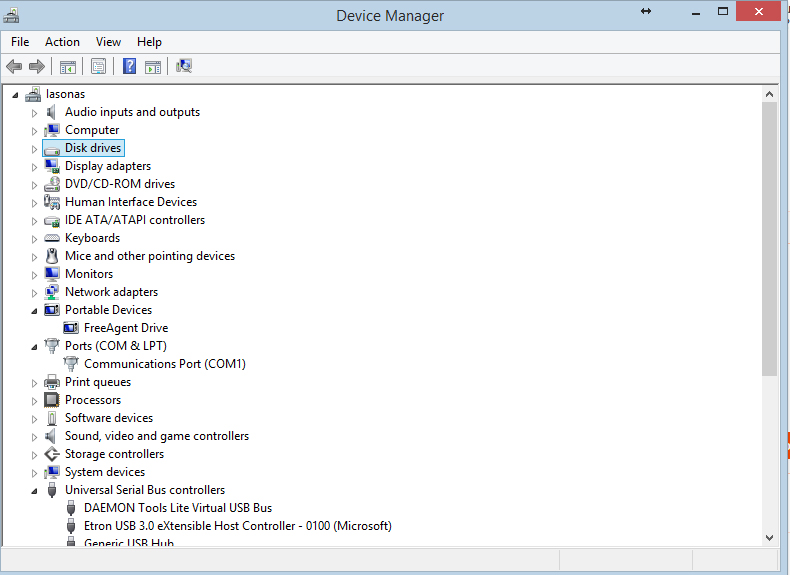
Task: Select the FreeAgent Drive device
Action: point(125,328)
